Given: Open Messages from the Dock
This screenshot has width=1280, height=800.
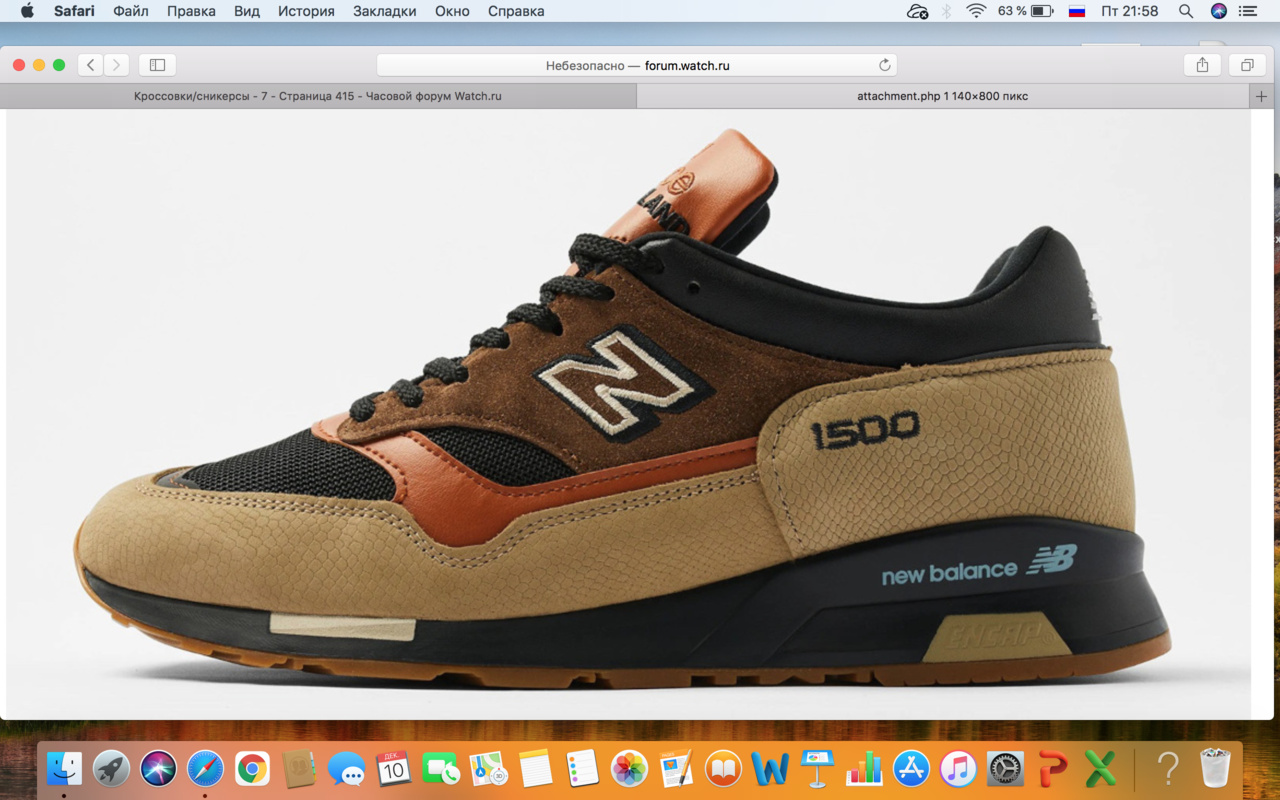Looking at the screenshot, I should click(346, 768).
